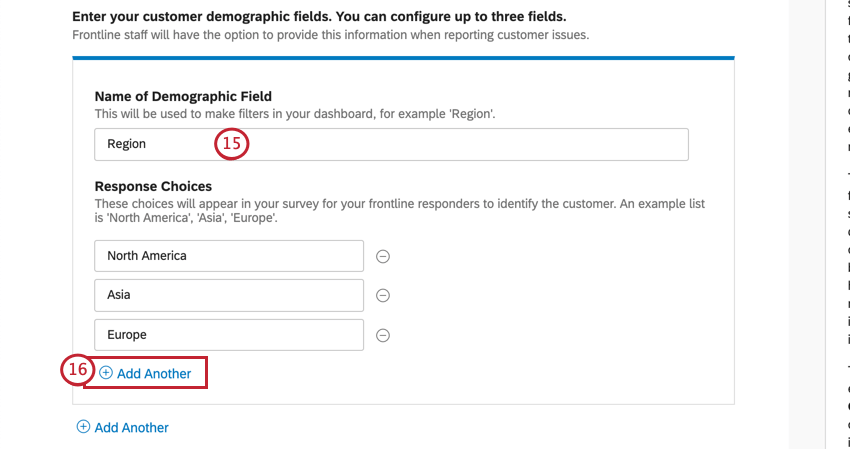
Task: Select the Asia response choice field
Action: [x=228, y=295]
